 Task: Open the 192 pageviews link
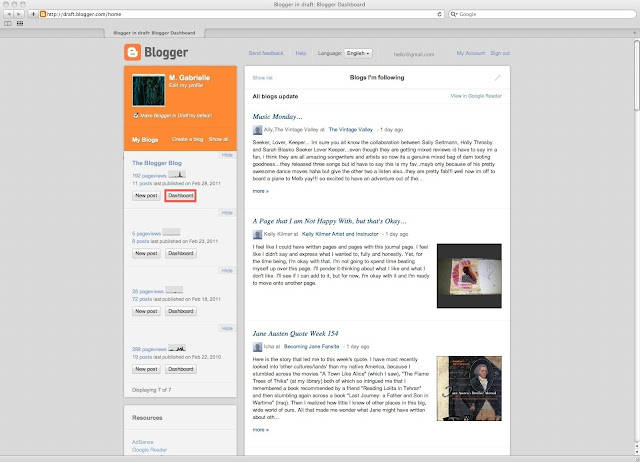(x=149, y=176)
